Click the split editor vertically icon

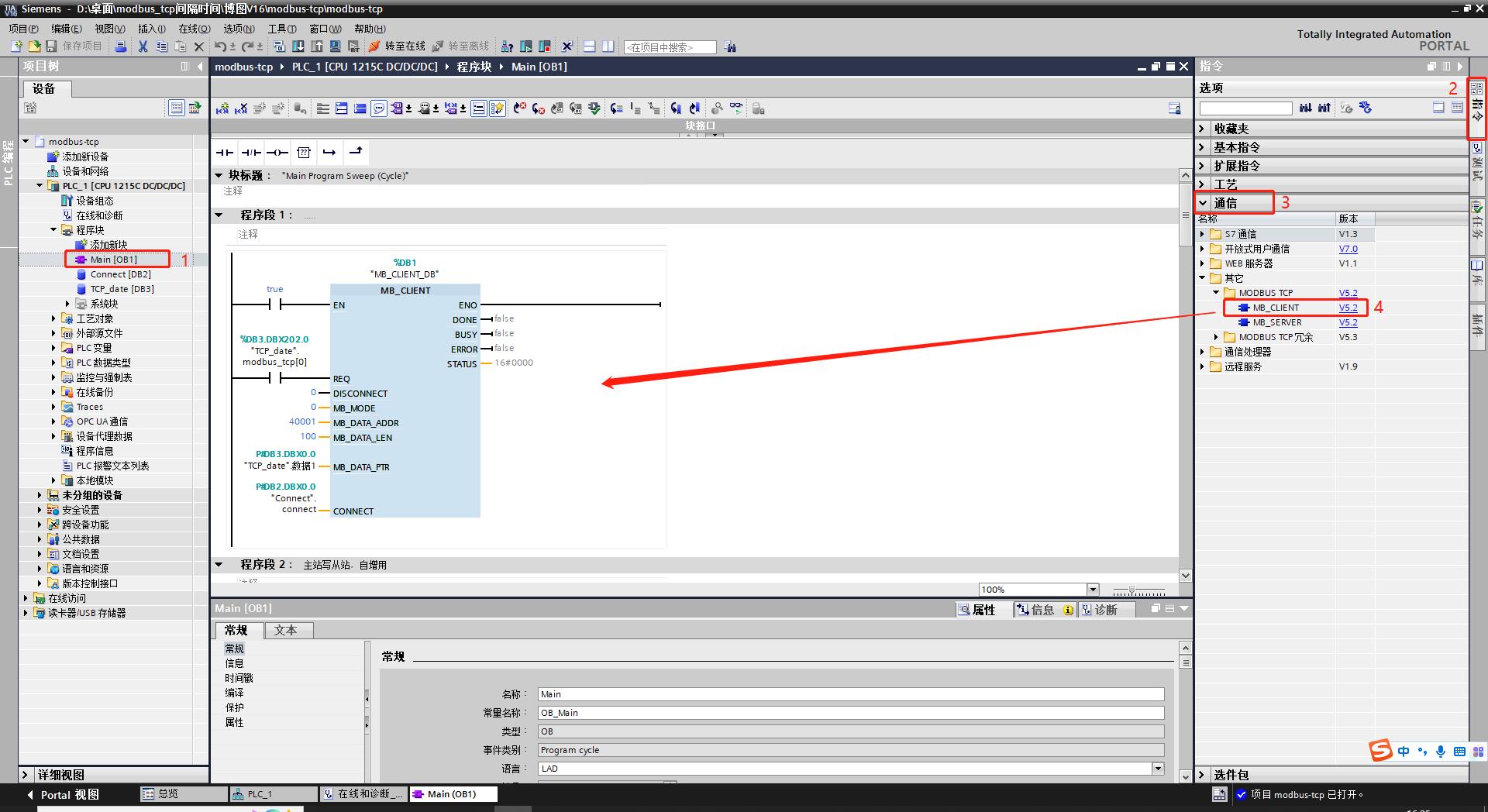coord(608,46)
